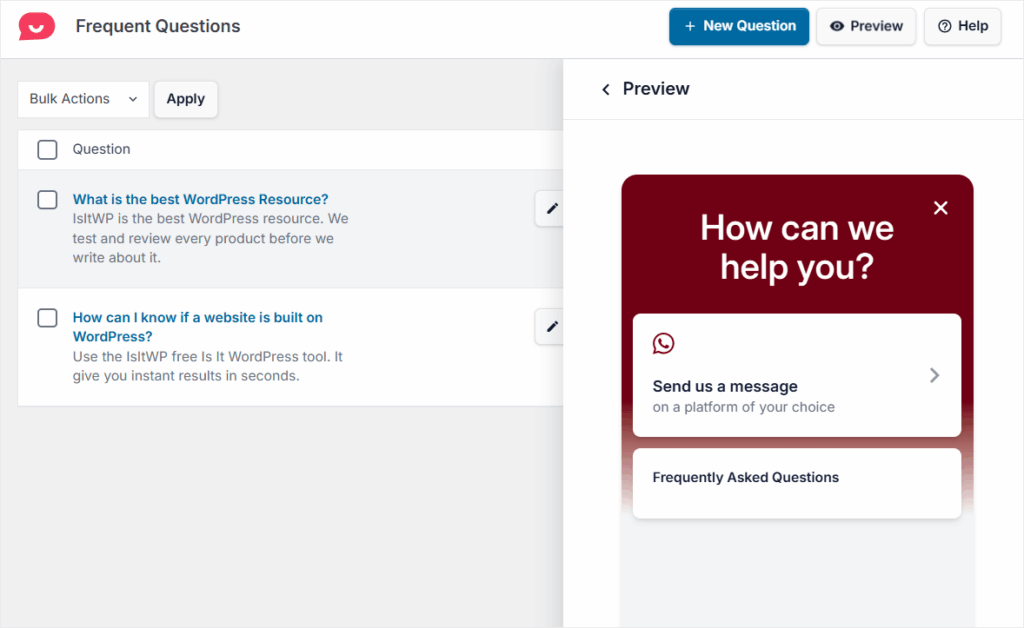The width and height of the screenshot is (1024, 628).
Task: Open the question about the best WordPress Resource
Action: click(x=200, y=199)
